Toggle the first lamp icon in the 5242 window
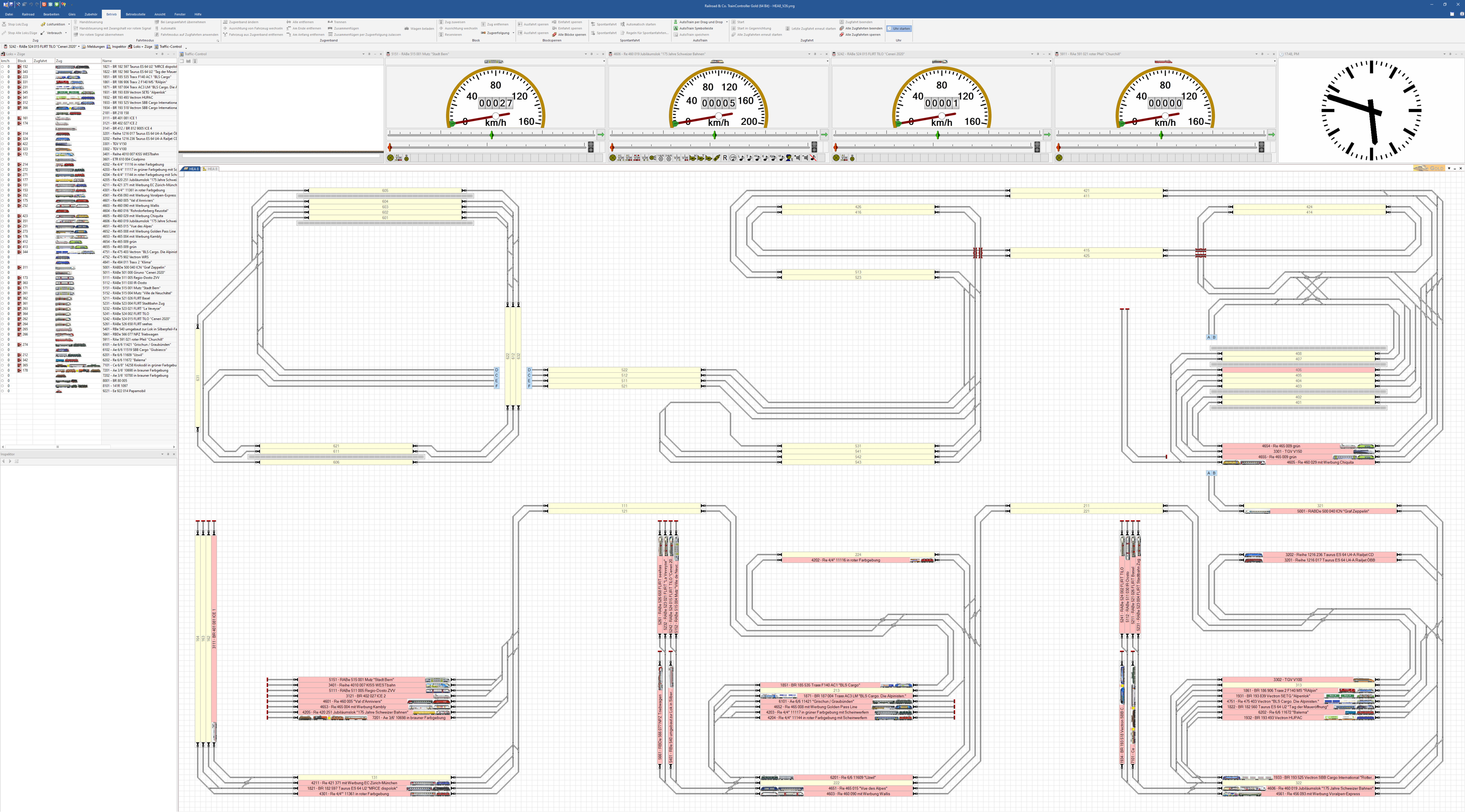The width and height of the screenshot is (1465, 812). (x=836, y=158)
